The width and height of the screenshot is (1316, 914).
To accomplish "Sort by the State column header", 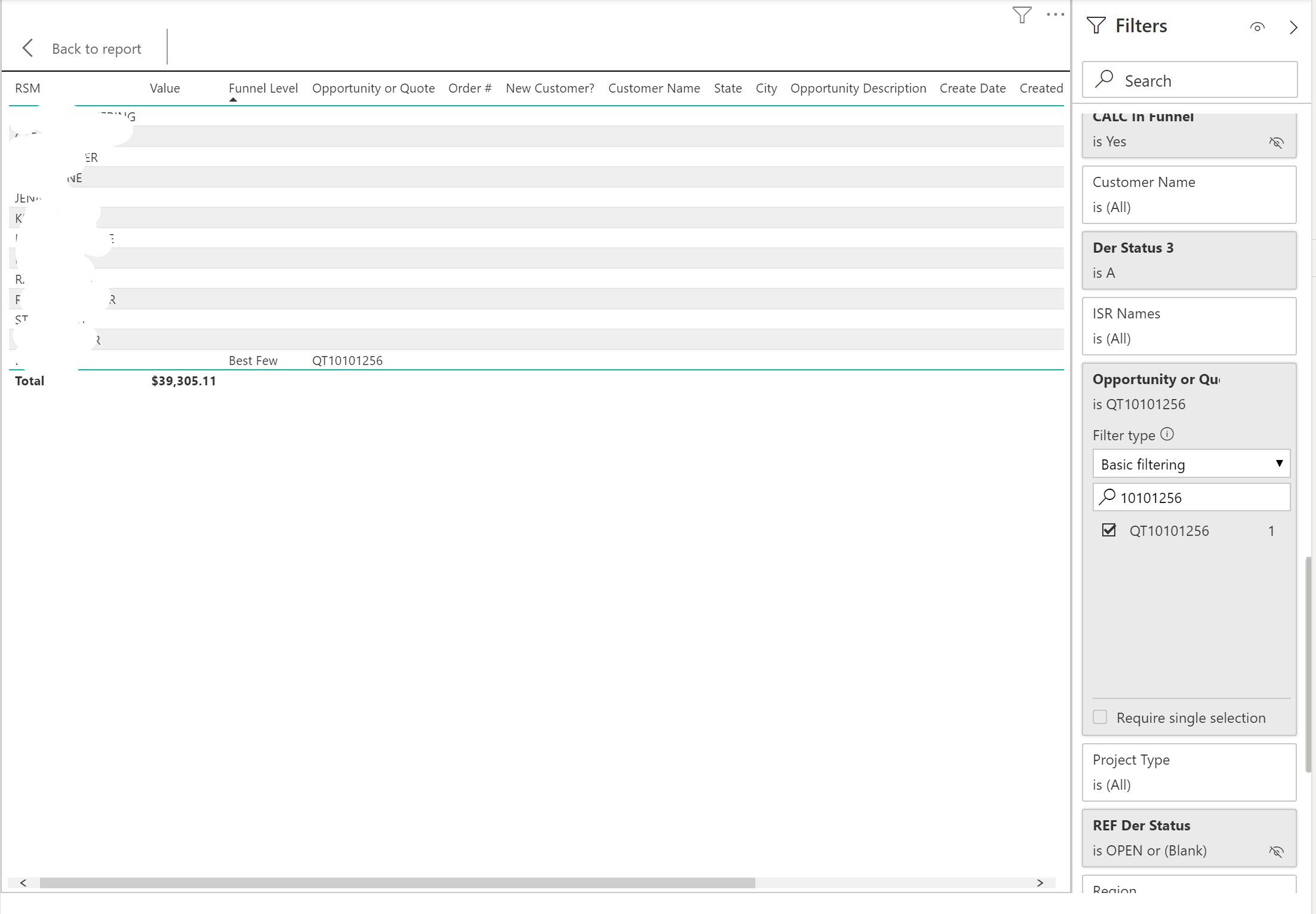I will click(728, 88).
